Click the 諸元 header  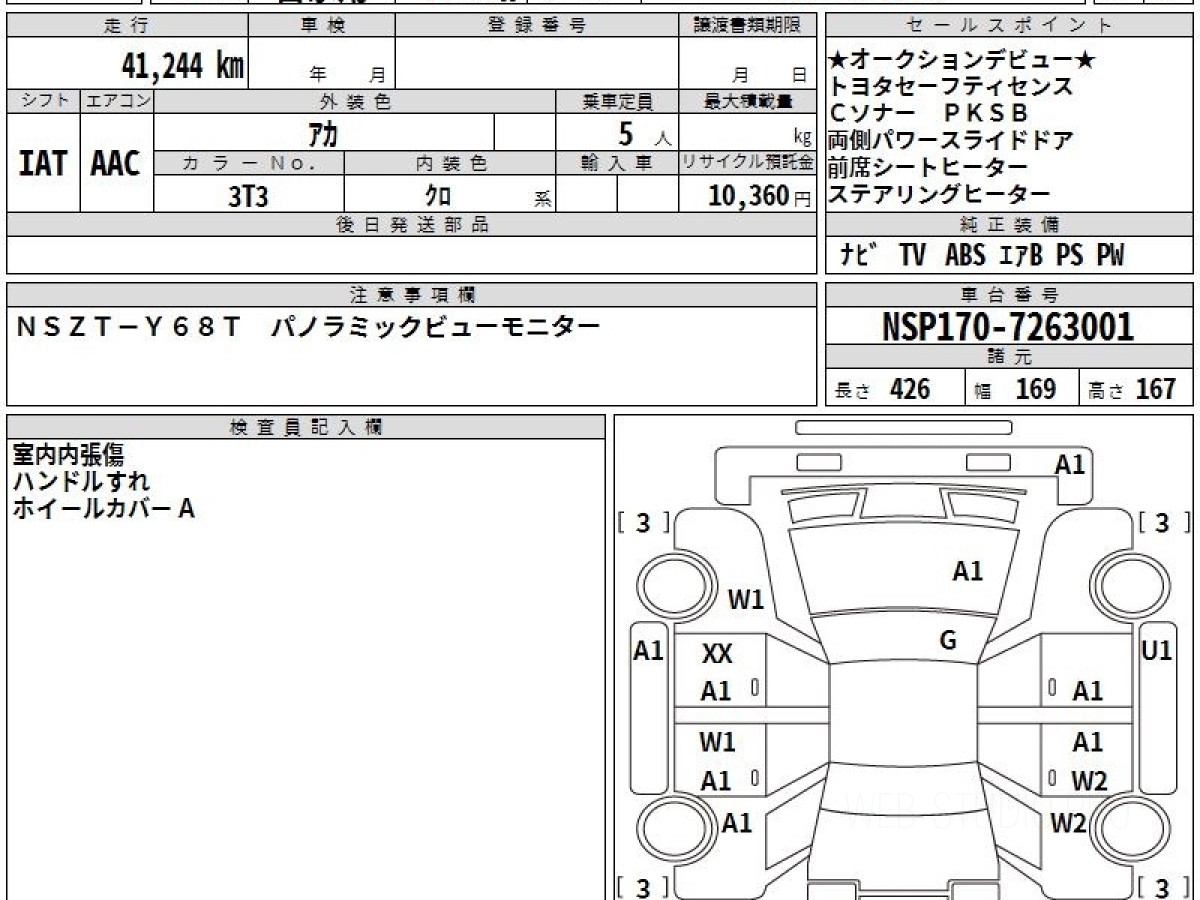click(1010, 358)
